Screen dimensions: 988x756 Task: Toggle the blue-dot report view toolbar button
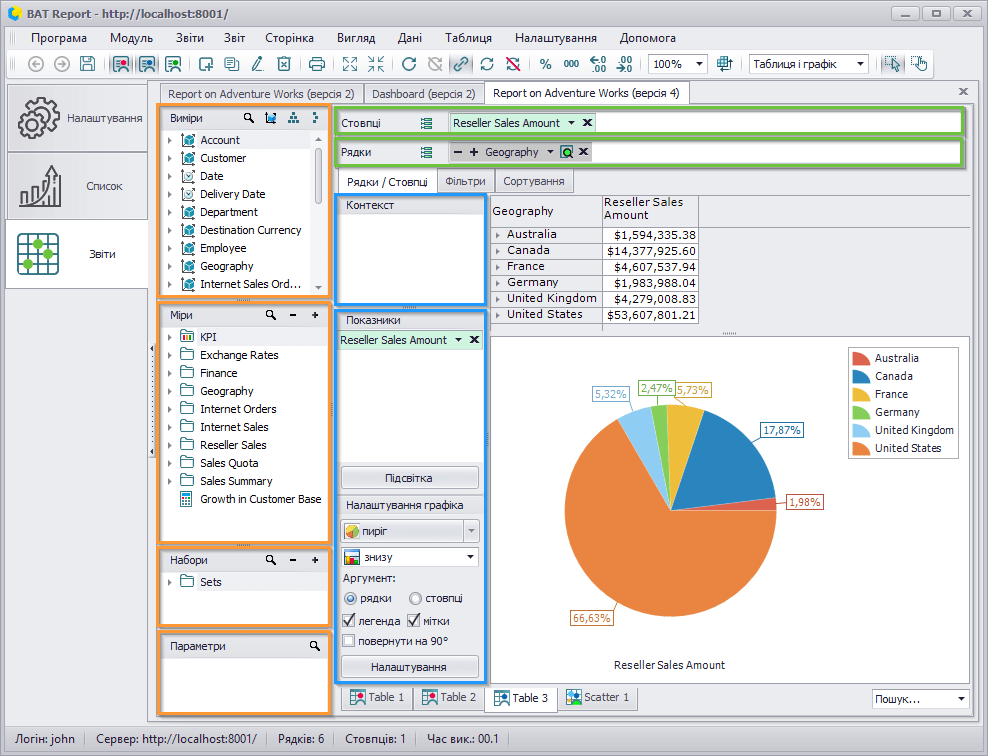point(147,64)
